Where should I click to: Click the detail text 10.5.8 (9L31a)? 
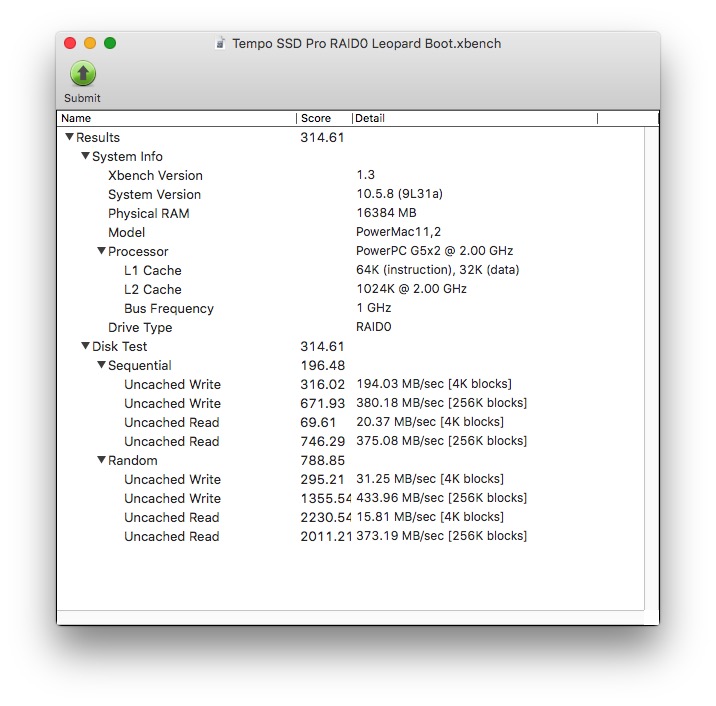(x=400, y=194)
